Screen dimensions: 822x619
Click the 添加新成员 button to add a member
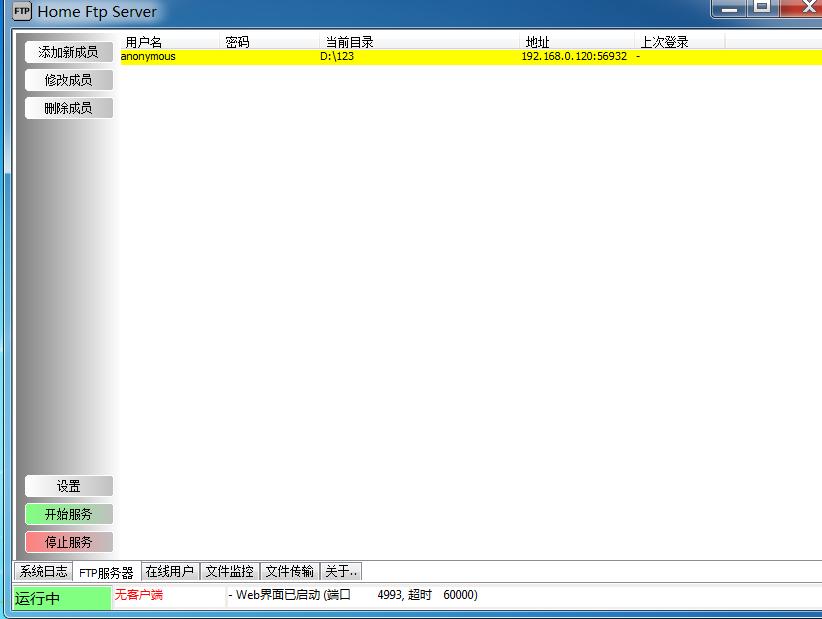pyautogui.click(x=68, y=52)
